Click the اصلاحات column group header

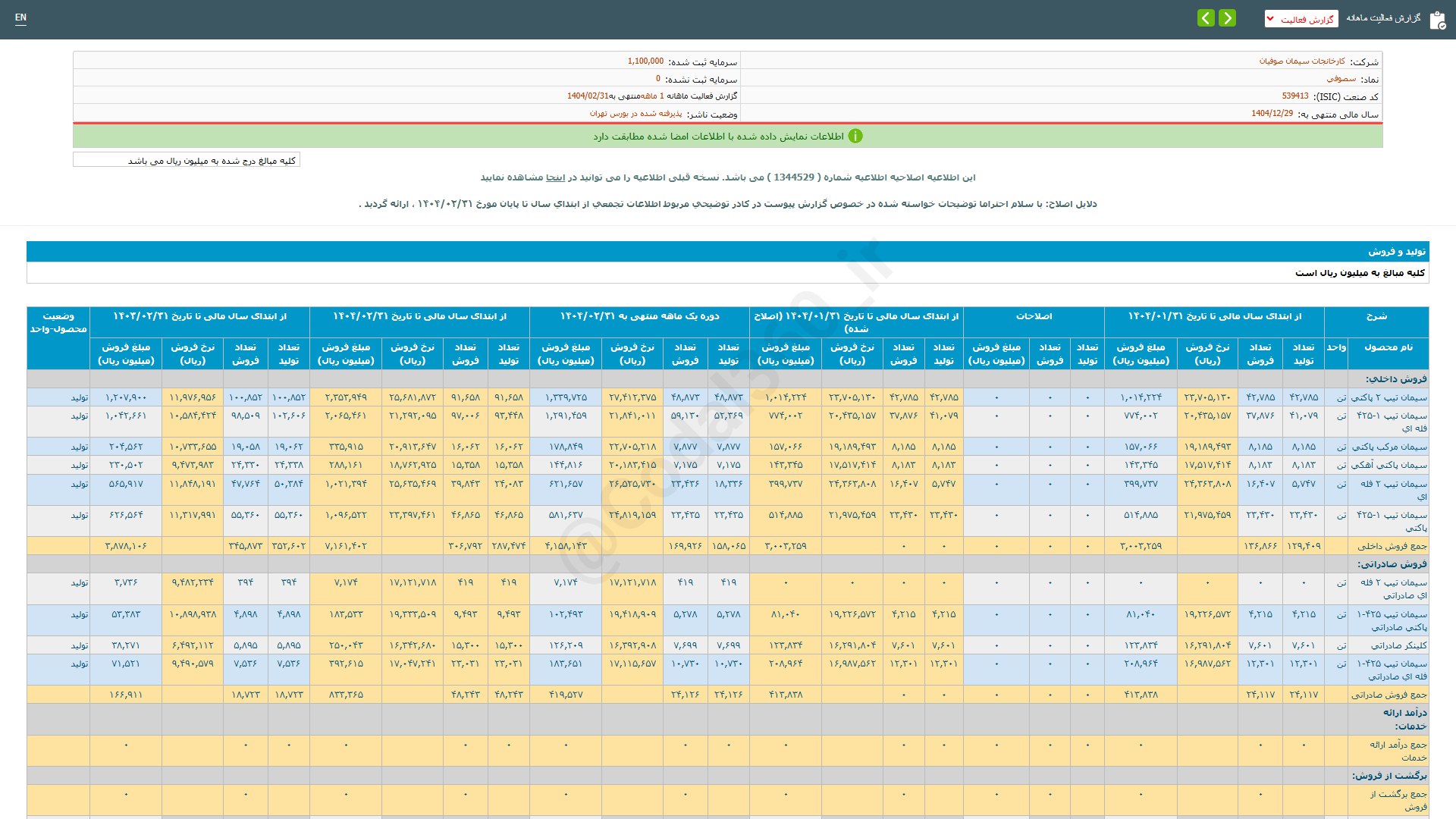(1034, 316)
